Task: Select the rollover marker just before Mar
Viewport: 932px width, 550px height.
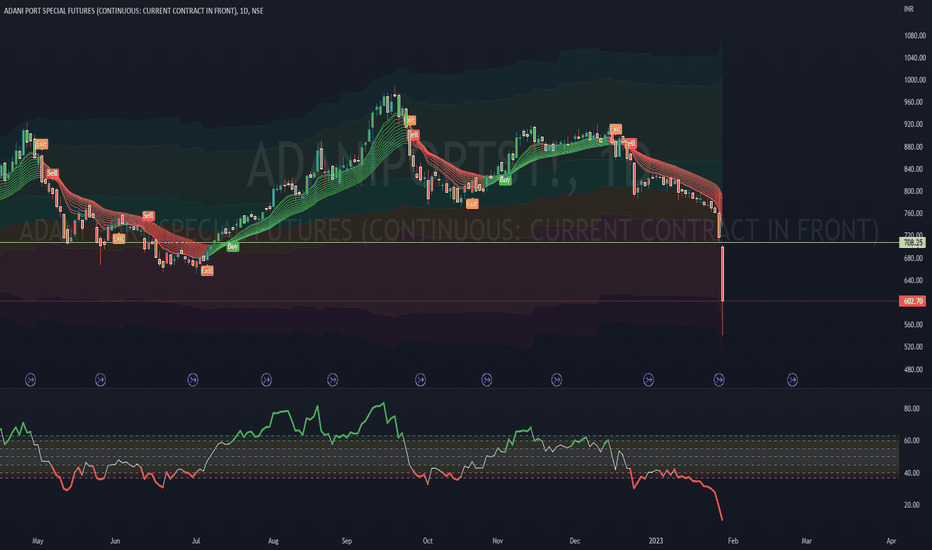Action: pyautogui.click(x=792, y=379)
